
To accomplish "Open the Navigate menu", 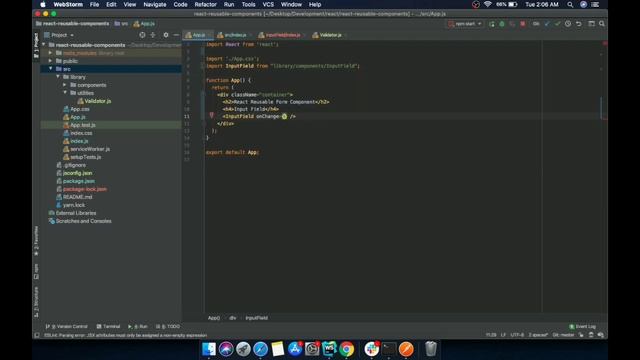I will tap(155, 4).
